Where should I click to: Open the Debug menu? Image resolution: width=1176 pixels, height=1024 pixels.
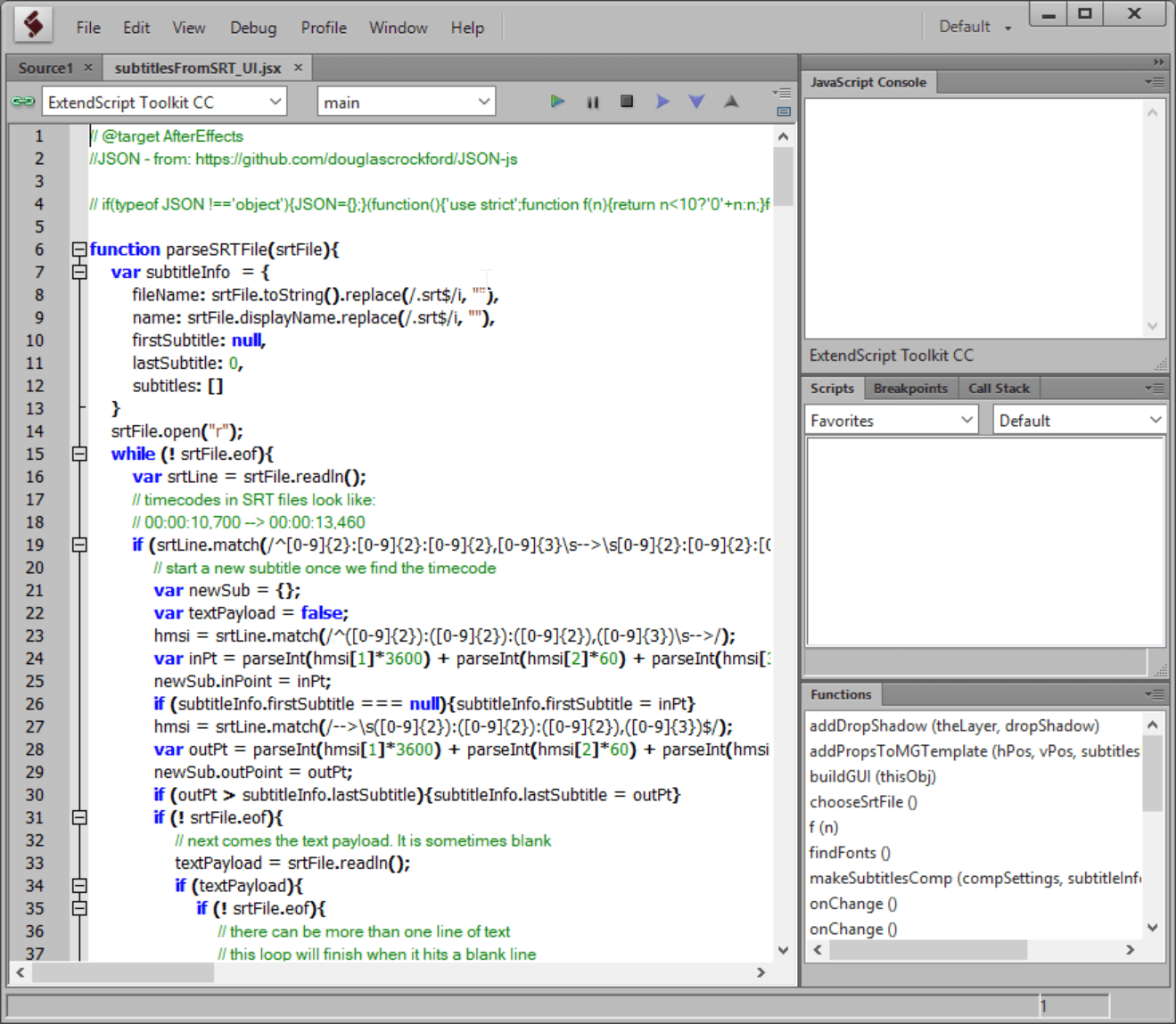[x=252, y=28]
